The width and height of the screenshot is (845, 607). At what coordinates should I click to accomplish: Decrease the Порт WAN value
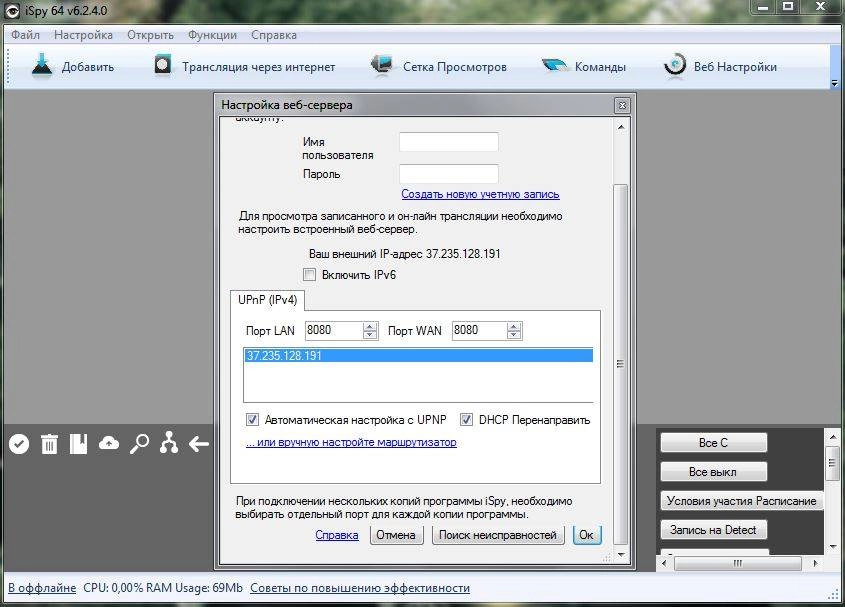[514, 335]
